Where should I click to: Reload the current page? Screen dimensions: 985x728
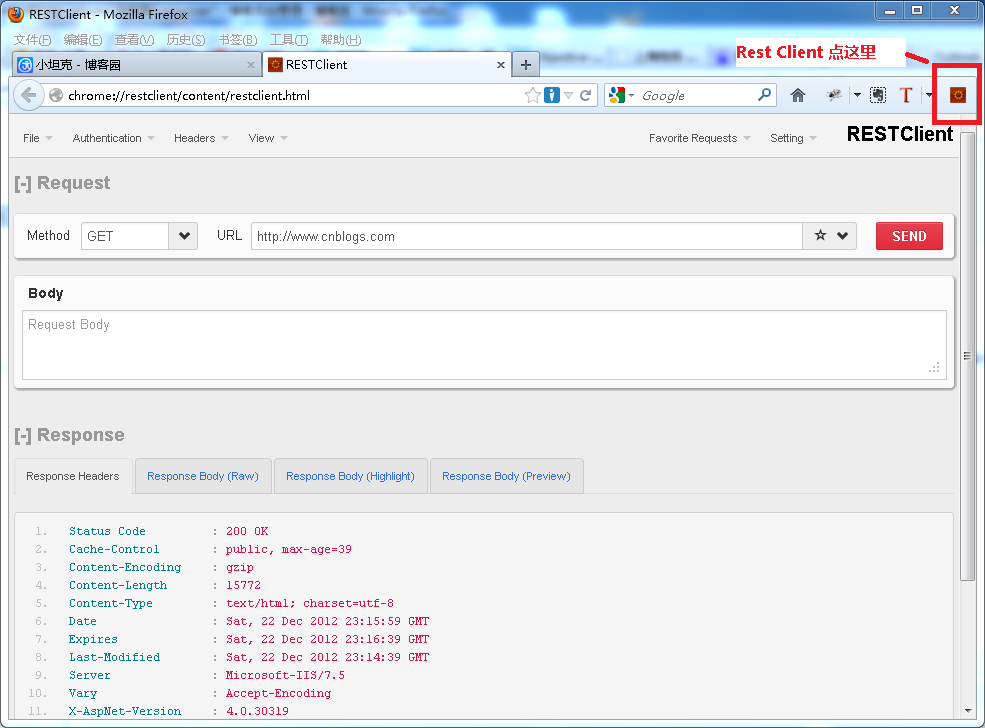[586, 95]
